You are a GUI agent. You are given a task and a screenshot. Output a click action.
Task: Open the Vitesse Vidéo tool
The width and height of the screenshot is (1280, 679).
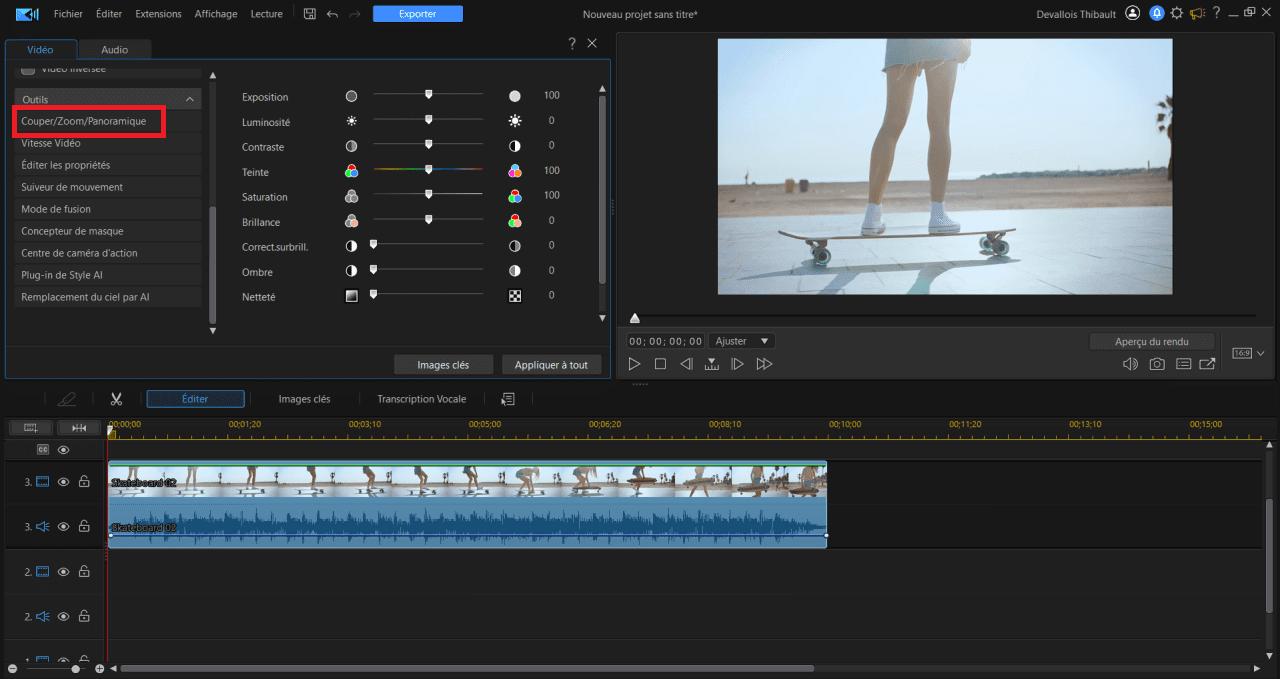(108, 143)
